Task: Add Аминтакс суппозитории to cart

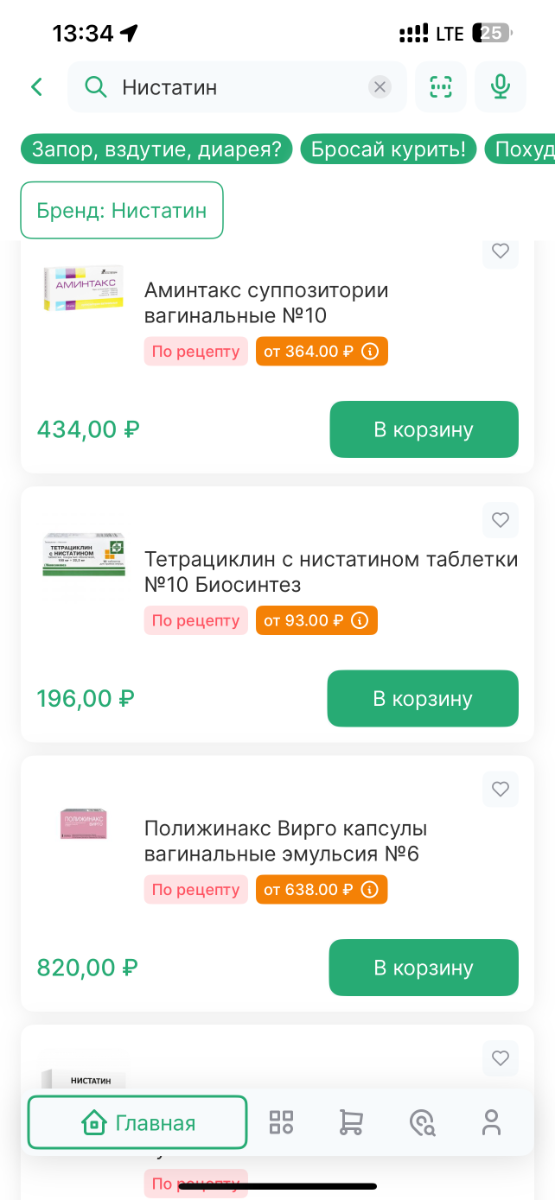Action: pos(424,430)
